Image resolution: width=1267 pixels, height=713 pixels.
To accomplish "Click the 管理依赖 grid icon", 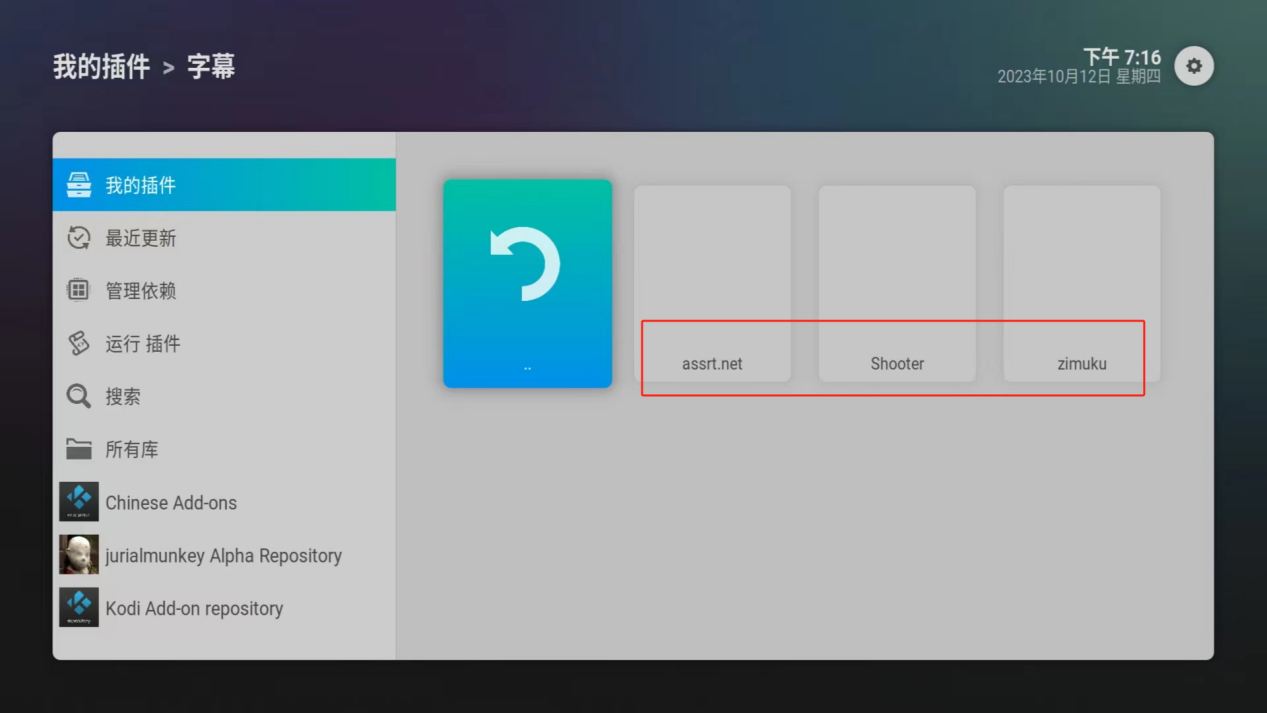I will pyautogui.click(x=79, y=291).
